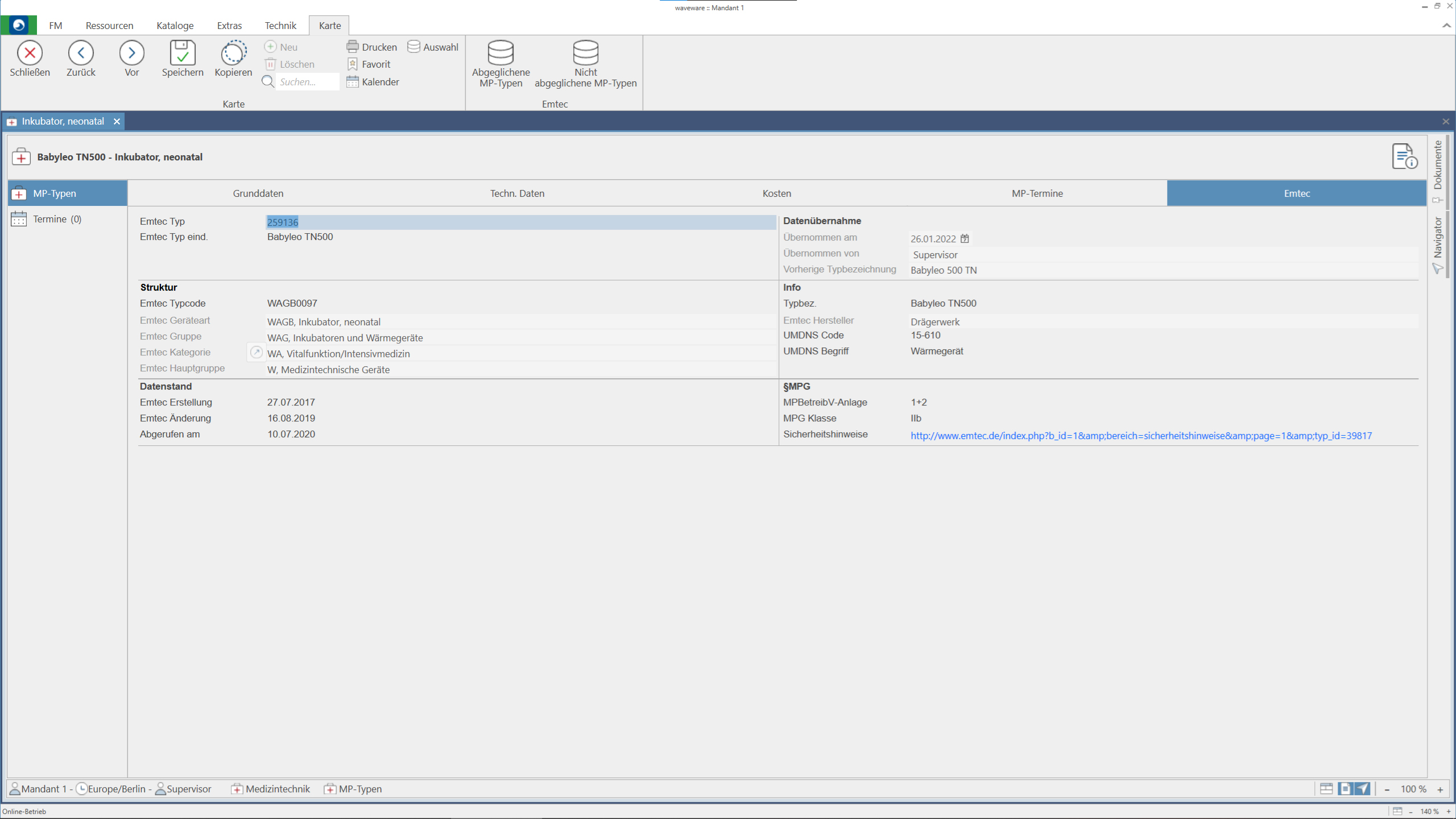This screenshot has width=1456, height=819.
Task: Click the Schließen icon in ribbon
Action: coord(30,53)
